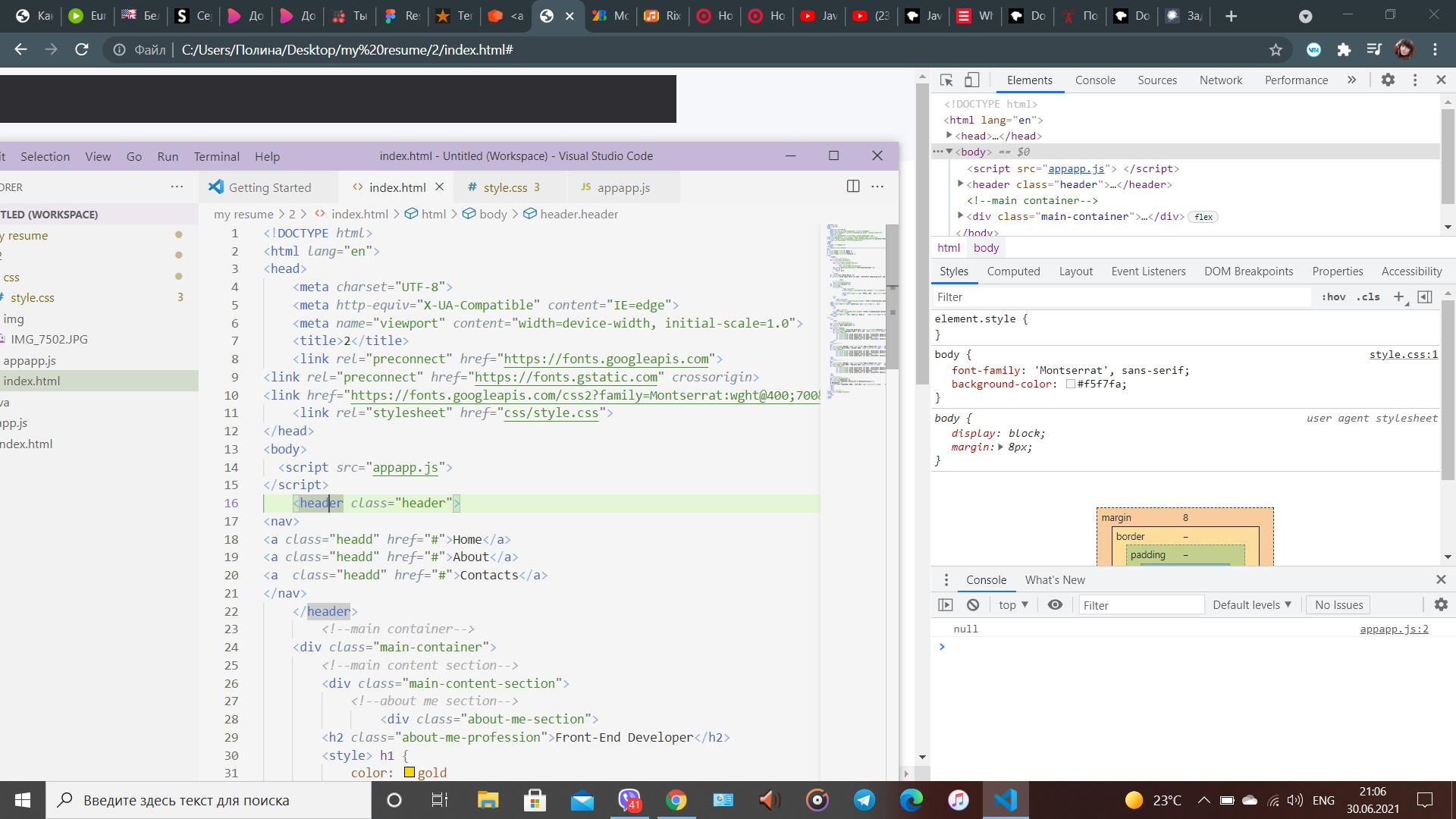
Task: Select html in the DOM breadcrumb
Action: pos(949,248)
